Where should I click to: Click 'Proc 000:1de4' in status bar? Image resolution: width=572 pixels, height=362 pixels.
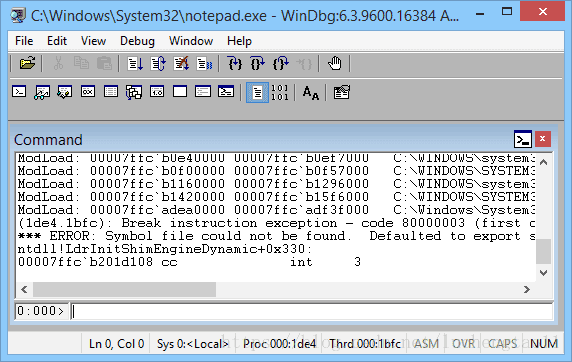(x=279, y=344)
